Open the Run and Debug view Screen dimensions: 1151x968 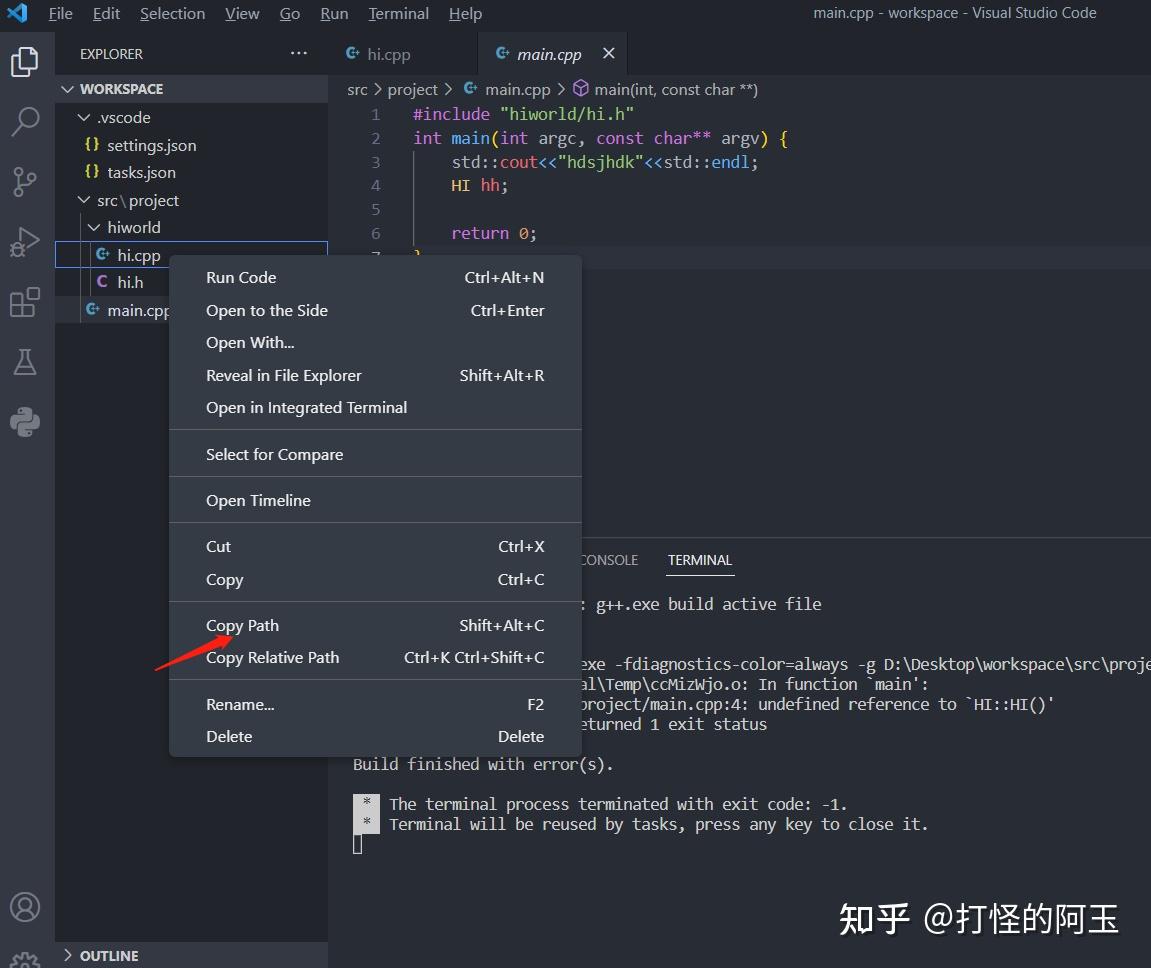point(26,241)
